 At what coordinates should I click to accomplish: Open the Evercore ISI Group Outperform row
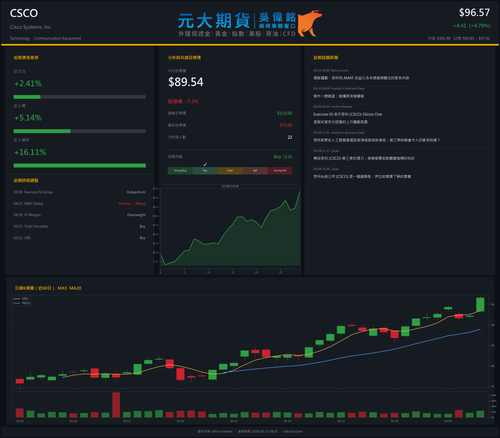click(79, 192)
